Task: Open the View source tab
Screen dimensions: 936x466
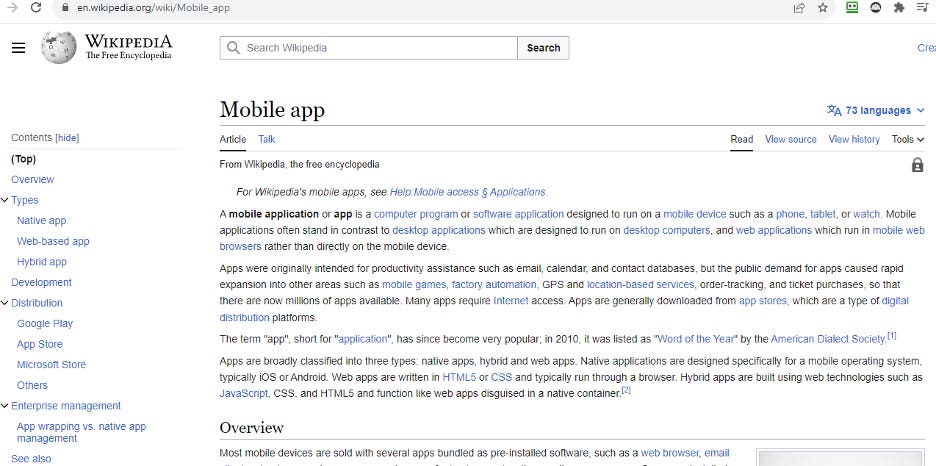Action: pyautogui.click(x=790, y=139)
